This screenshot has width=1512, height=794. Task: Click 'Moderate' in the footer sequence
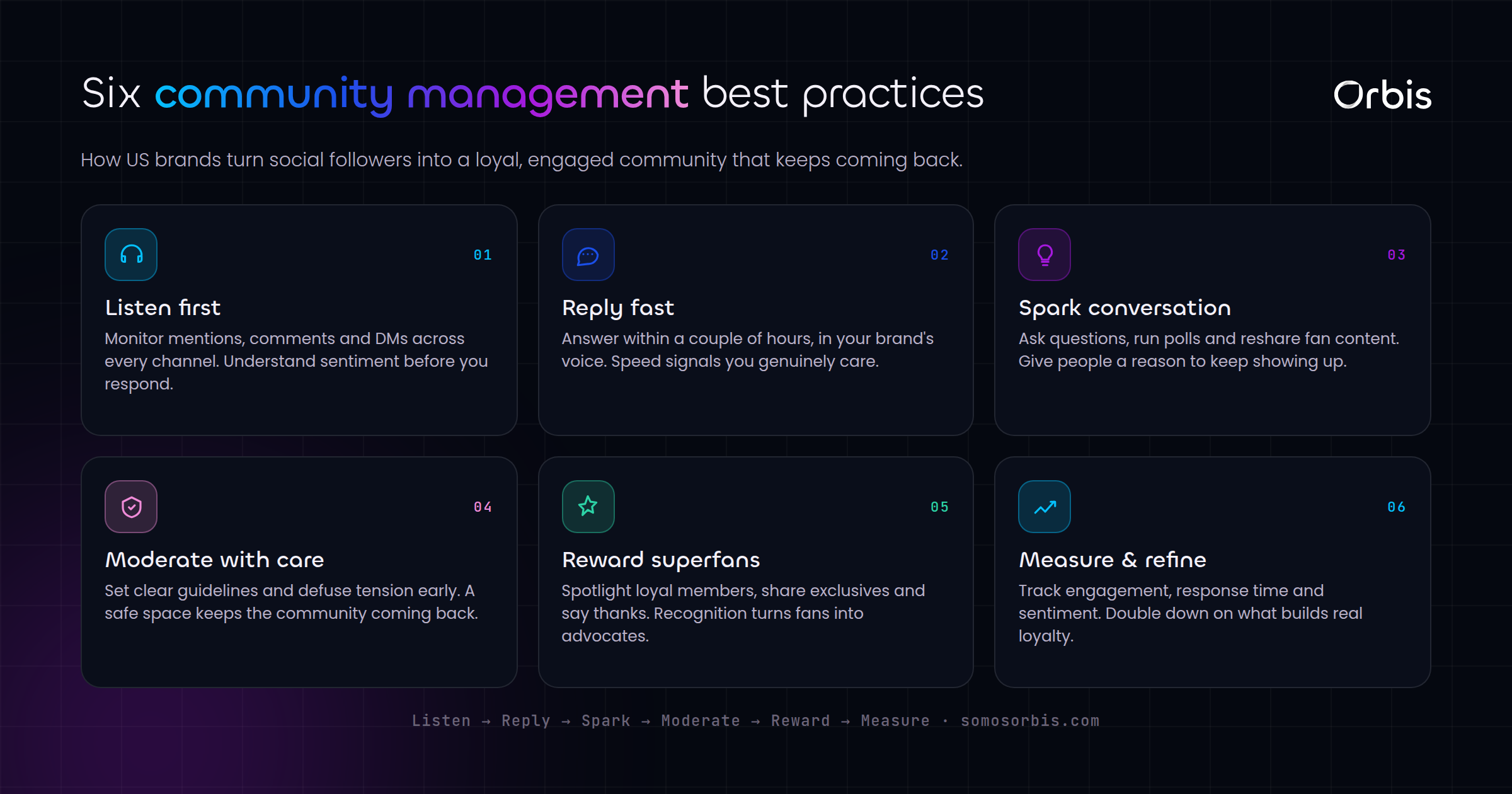(701, 720)
